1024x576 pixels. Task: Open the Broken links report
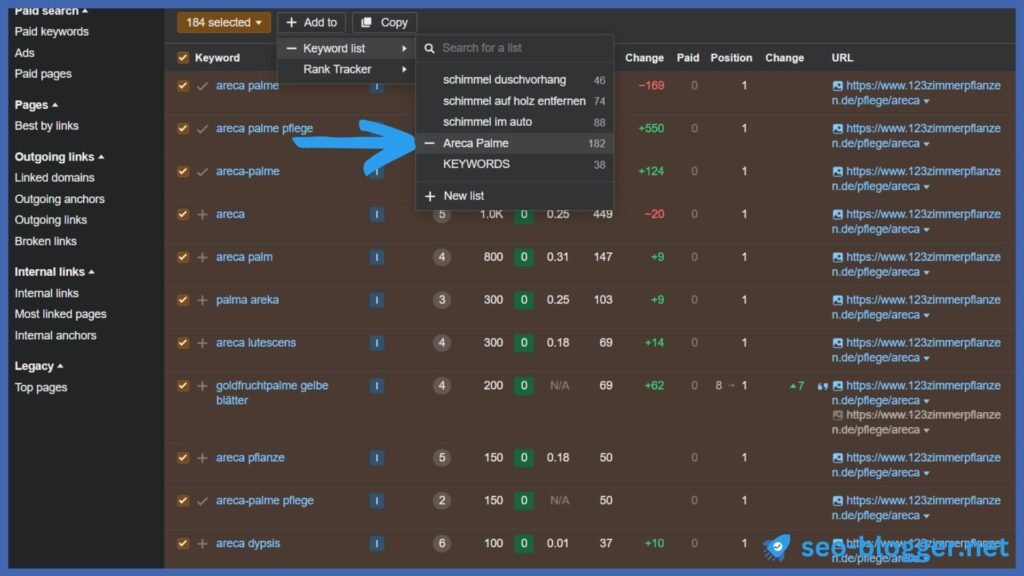pyautogui.click(x=46, y=241)
